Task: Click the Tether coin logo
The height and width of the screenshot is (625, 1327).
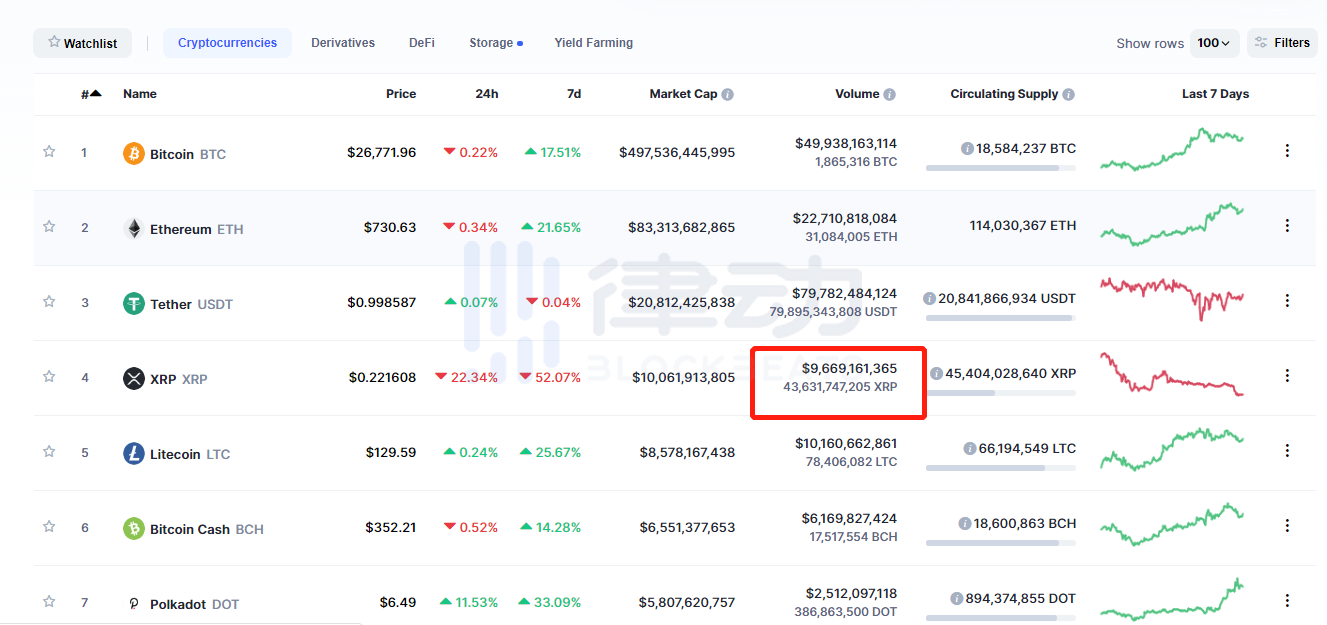Action: coord(134,303)
